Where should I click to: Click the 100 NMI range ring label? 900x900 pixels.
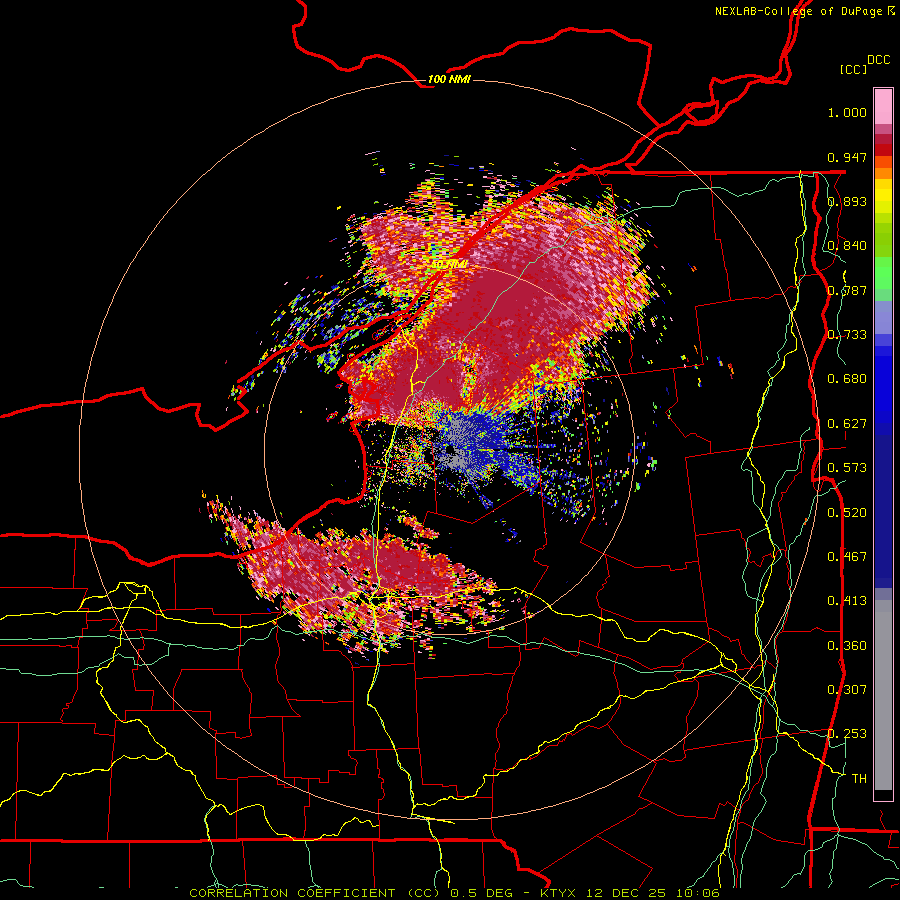tap(449, 79)
